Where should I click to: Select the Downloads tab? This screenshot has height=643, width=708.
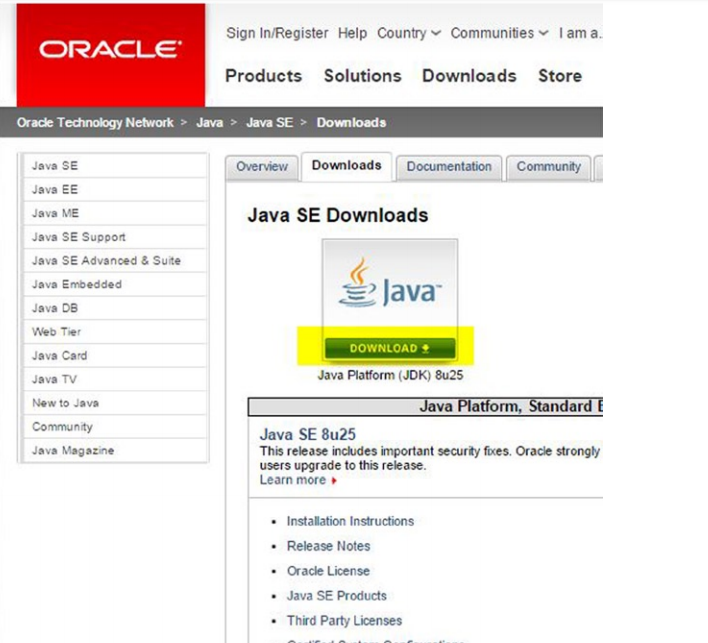[x=346, y=165]
